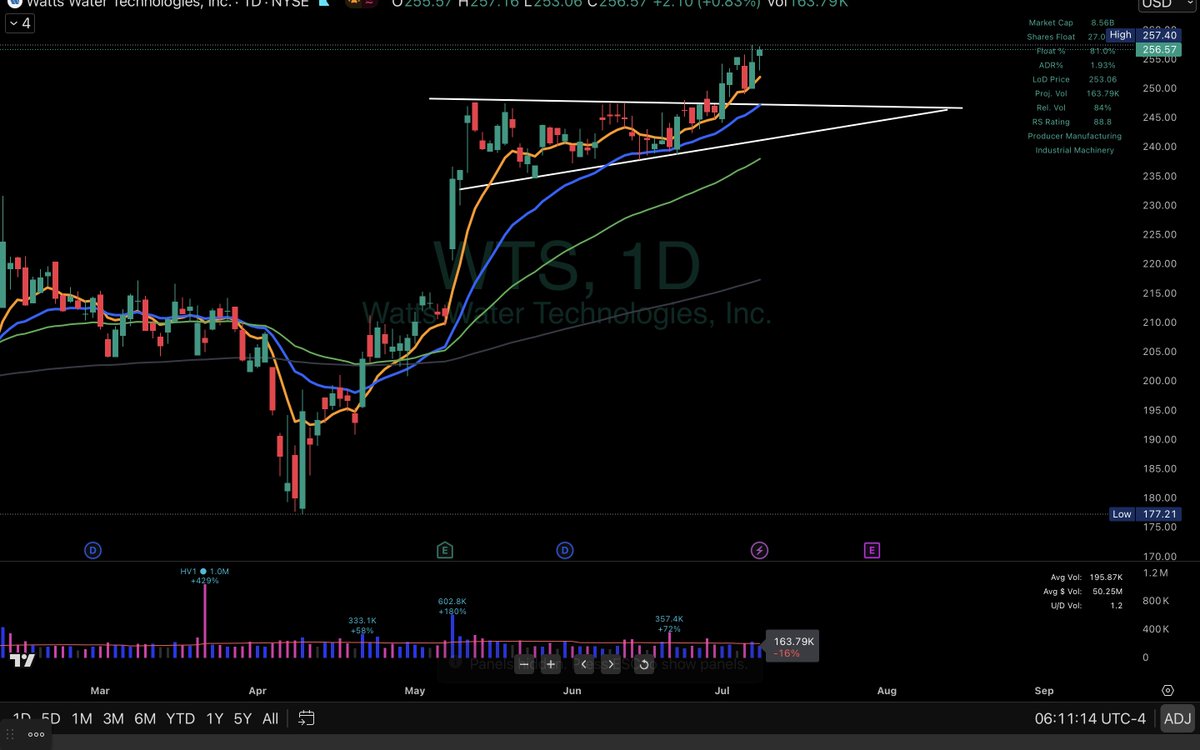This screenshot has width=1200, height=750.
Task: Open chart axis settings gear
Action: pos(1167,691)
